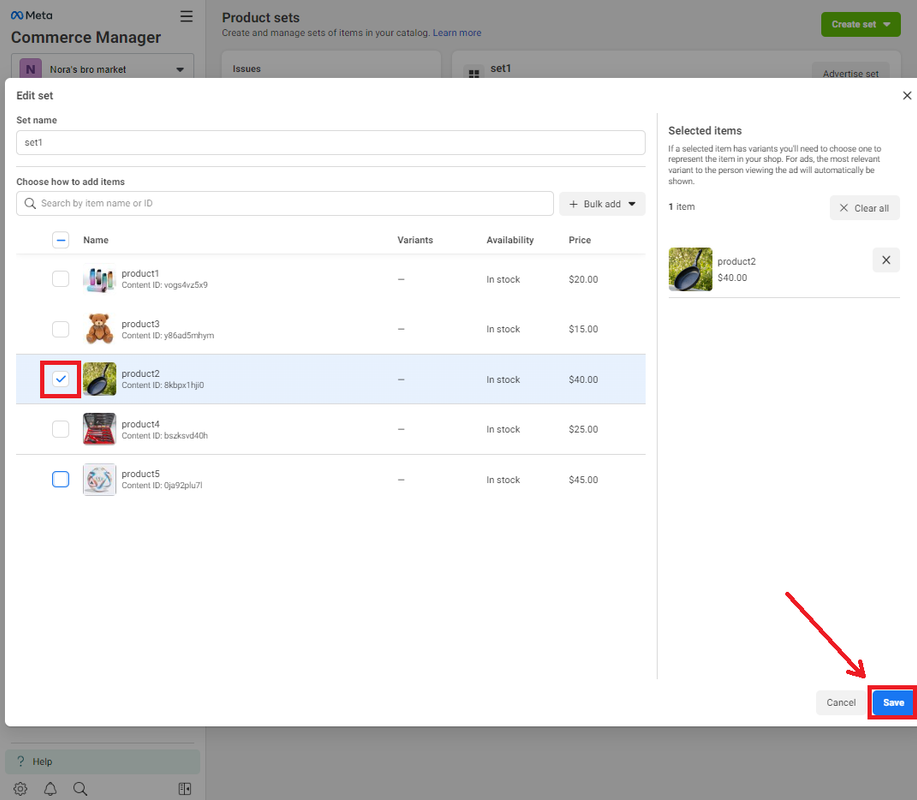Click Content ID 8kbpx1hji0

pos(163,385)
